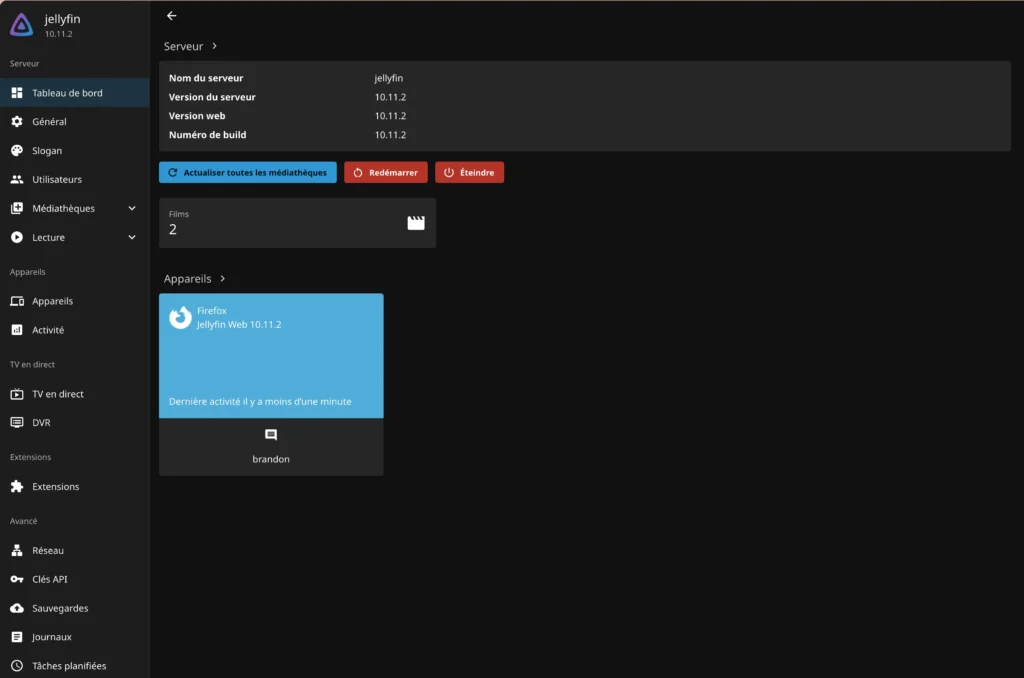Click the Jellyfin logo icon
Screen dimensions: 1024x678
pyautogui.click(x=21, y=25)
